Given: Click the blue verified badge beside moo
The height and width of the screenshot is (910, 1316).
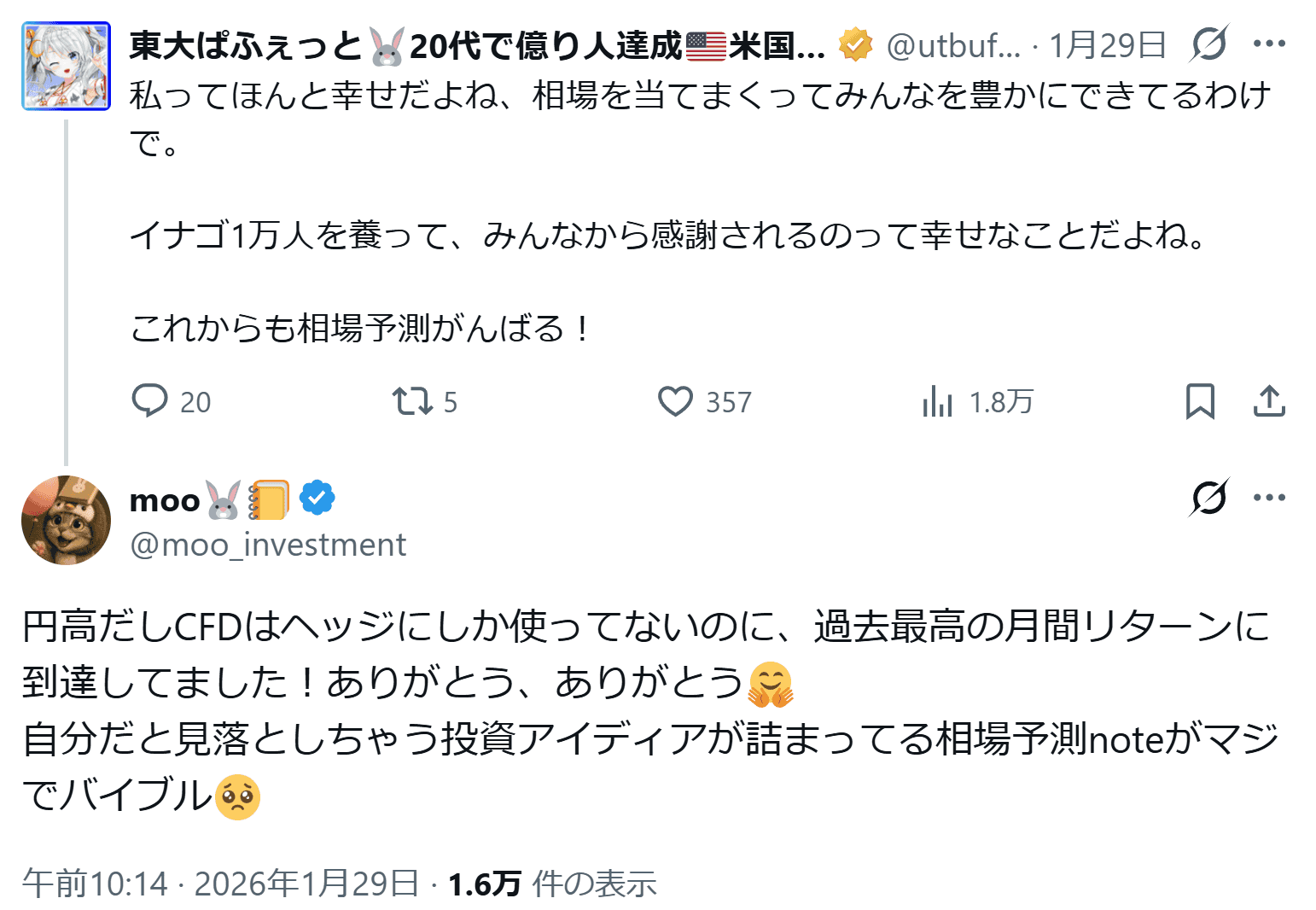Looking at the screenshot, I should [x=317, y=499].
